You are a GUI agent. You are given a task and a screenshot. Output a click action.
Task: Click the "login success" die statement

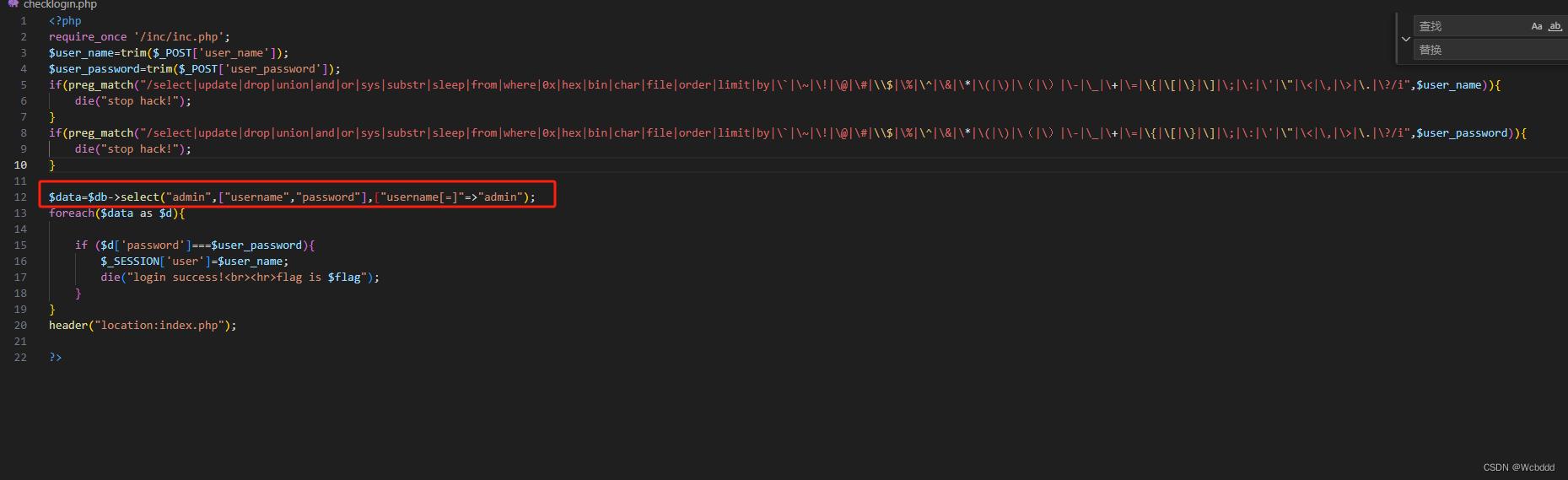point(240,277)
